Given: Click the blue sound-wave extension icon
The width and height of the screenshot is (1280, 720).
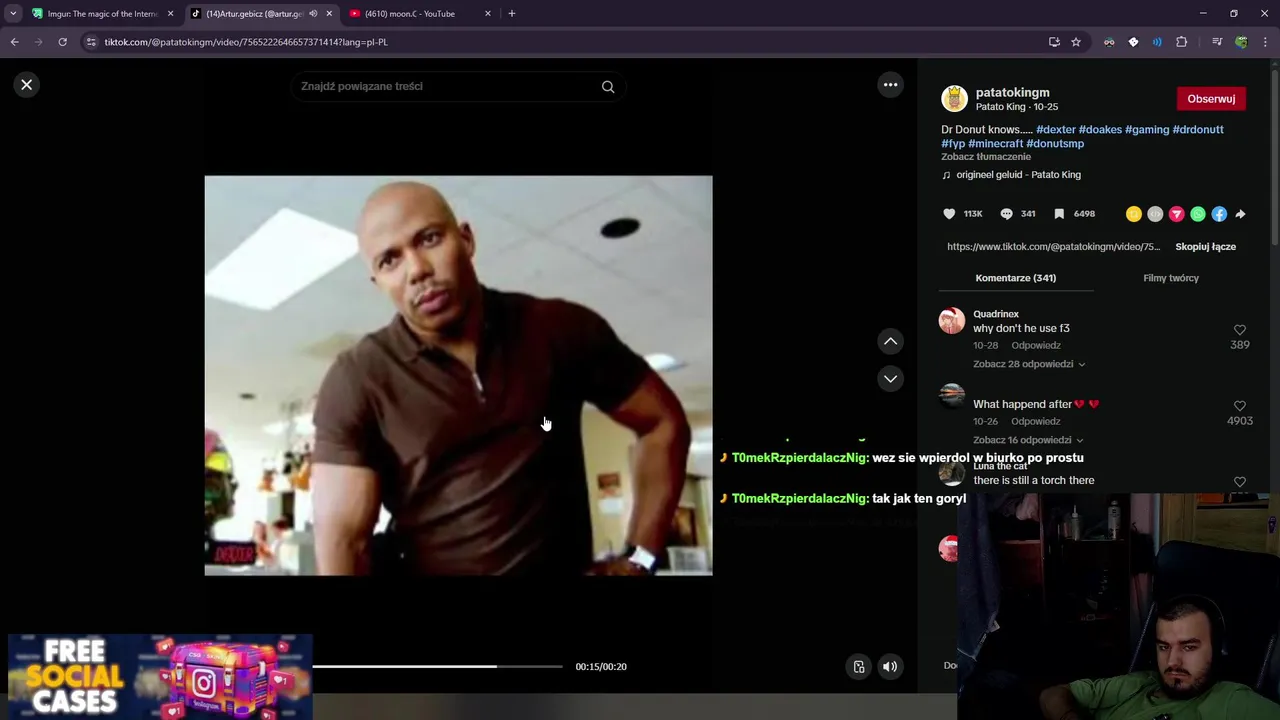Looking at the screenshot, I should tap(1157, 42).
